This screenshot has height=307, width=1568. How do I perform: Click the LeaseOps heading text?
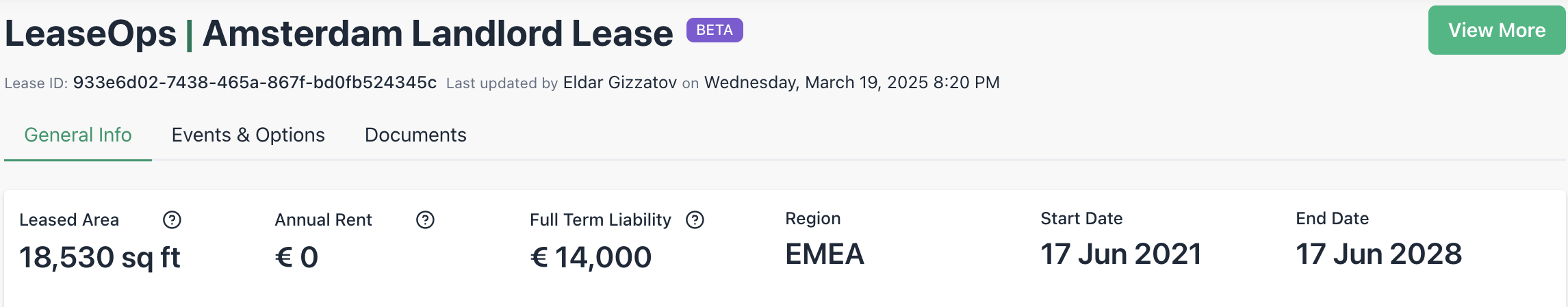pos(91,34)
